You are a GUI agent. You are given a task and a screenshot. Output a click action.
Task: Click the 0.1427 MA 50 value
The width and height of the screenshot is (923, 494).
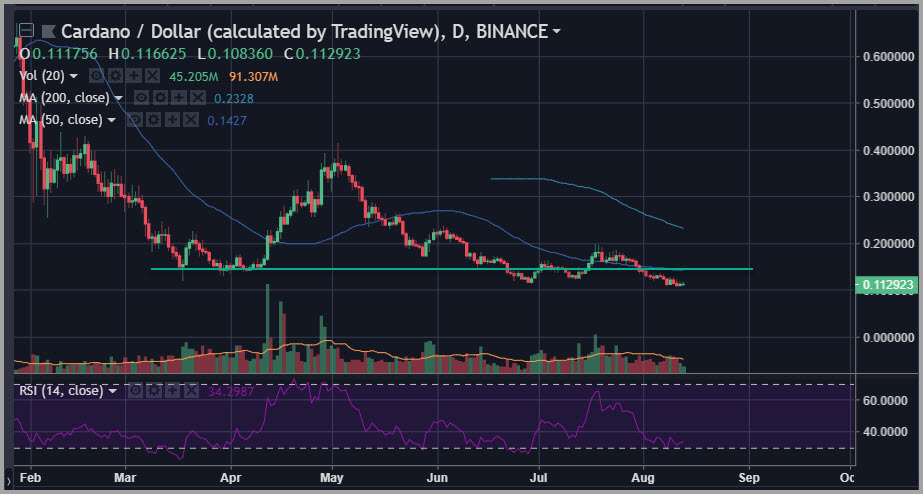pyautogui.click(x=227, y=121)
